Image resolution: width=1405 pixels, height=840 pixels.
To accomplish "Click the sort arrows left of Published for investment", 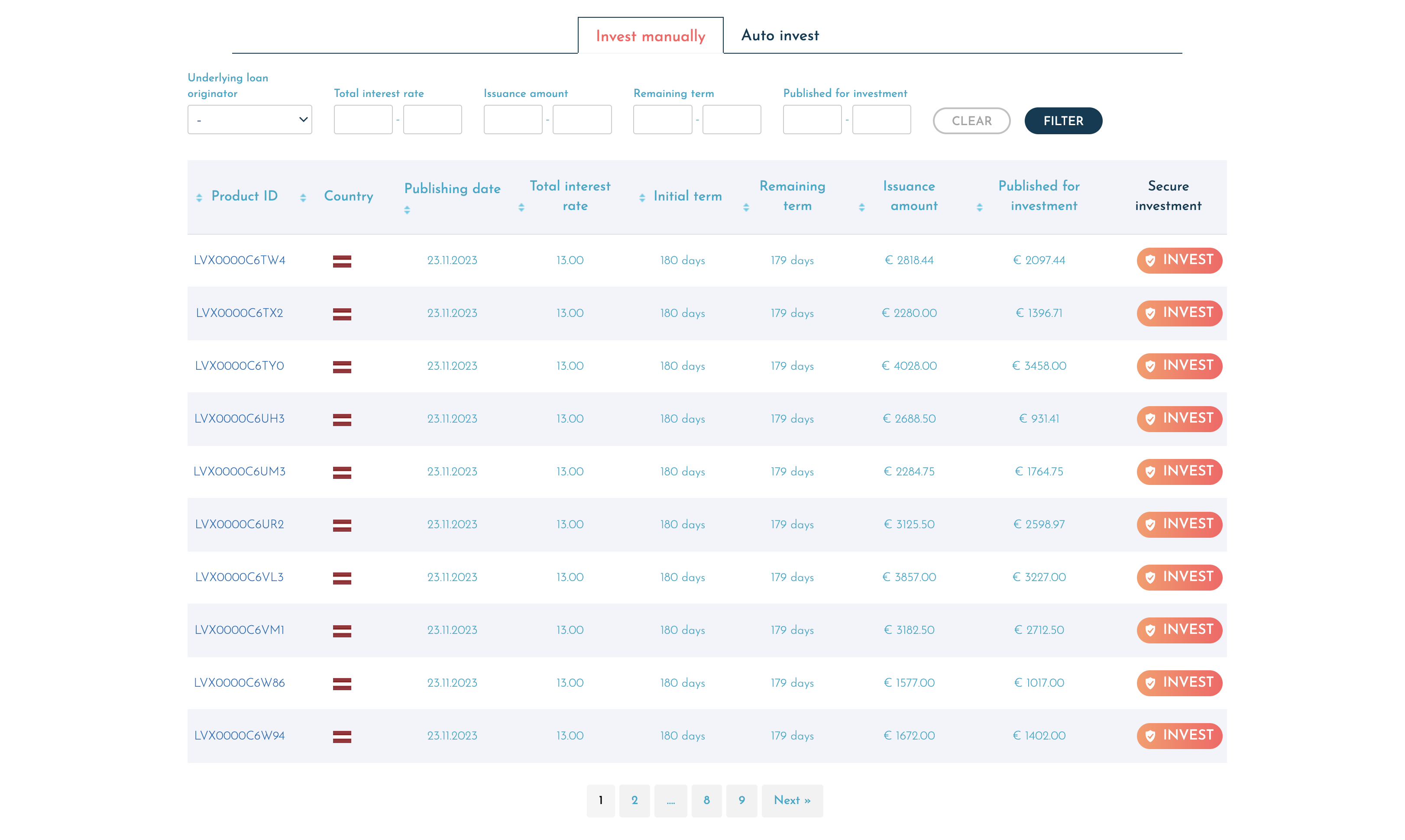I will tap(979, 208).
